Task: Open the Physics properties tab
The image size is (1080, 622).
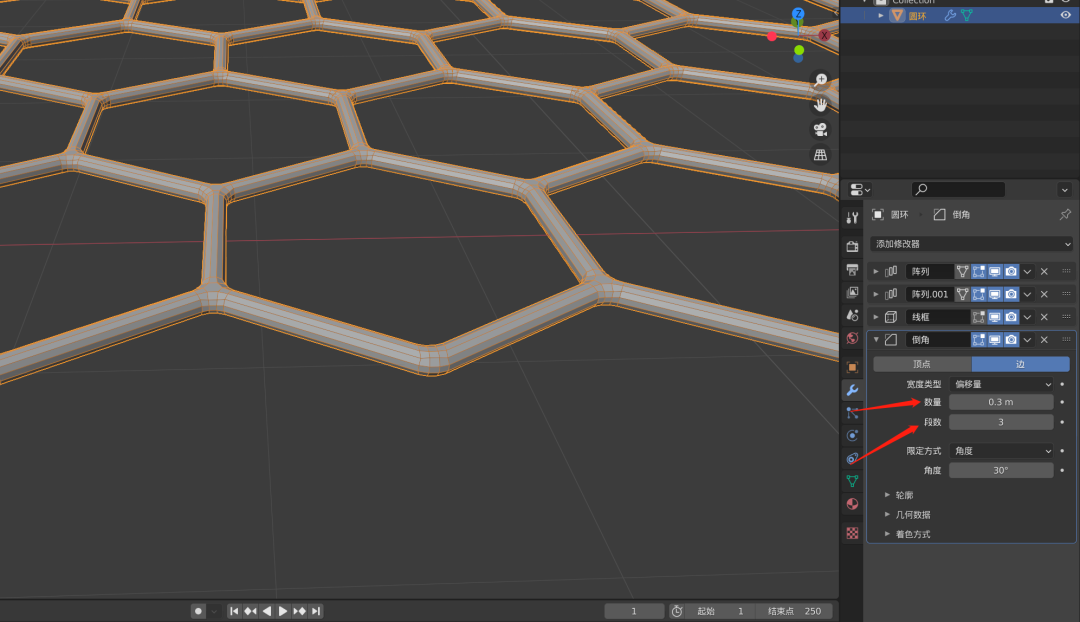Action: (x=852, y=435)
